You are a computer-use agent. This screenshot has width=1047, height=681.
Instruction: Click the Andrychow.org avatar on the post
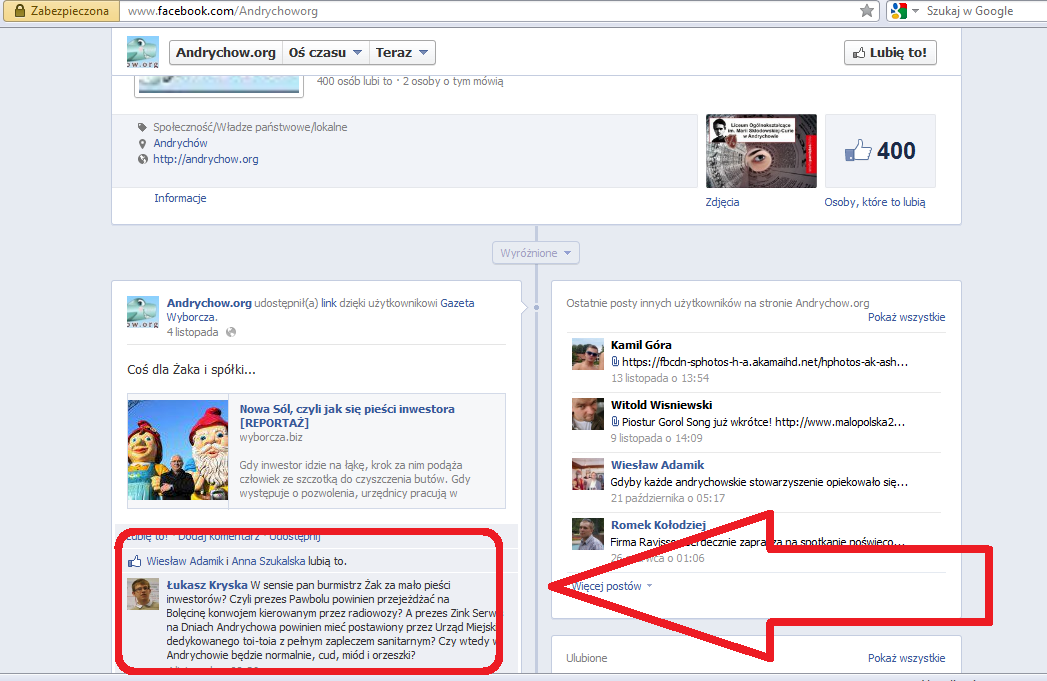coord(143,312)
